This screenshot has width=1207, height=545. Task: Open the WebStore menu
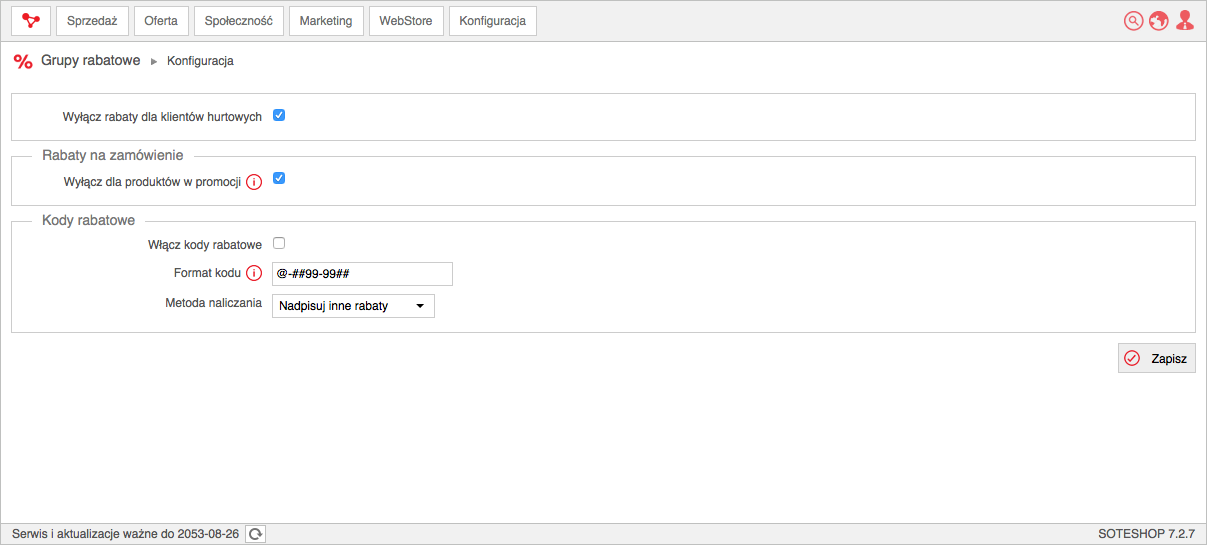tap(406, 21)
